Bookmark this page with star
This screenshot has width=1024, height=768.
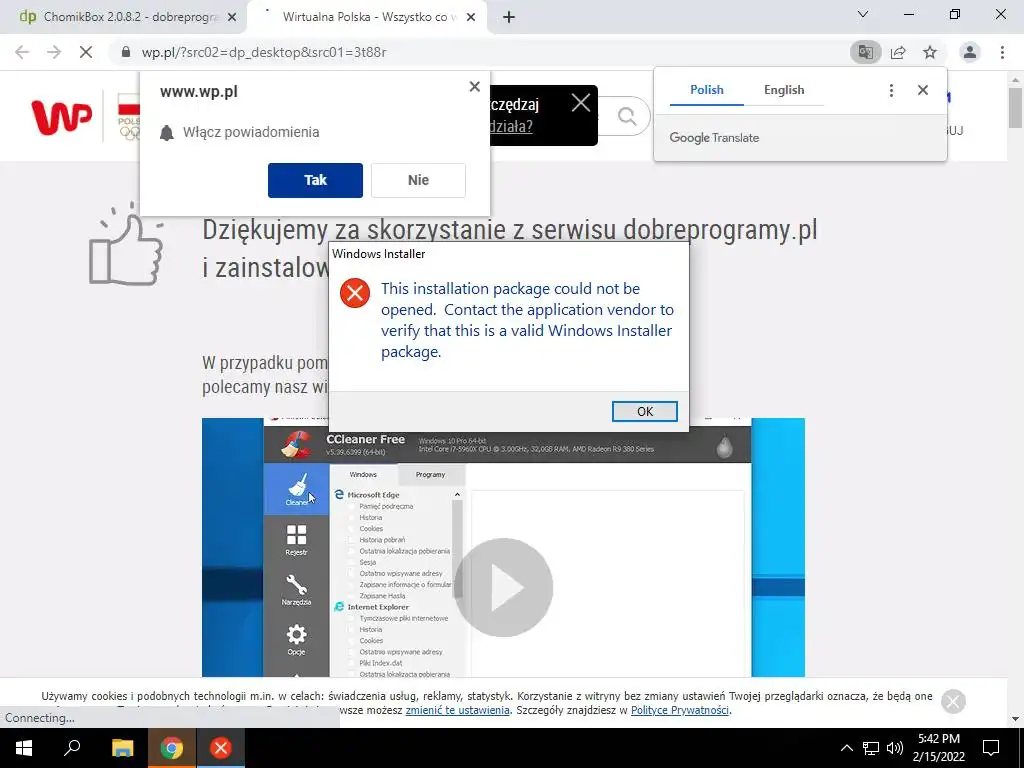tap(930, 52)
